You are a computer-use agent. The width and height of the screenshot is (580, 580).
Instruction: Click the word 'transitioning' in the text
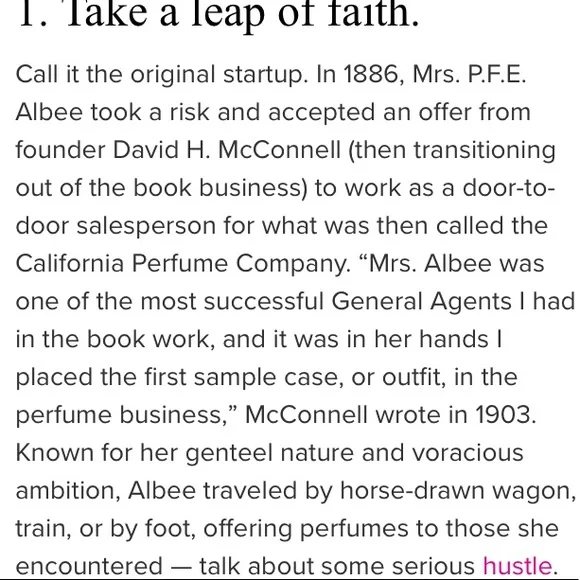click(484, 151)
